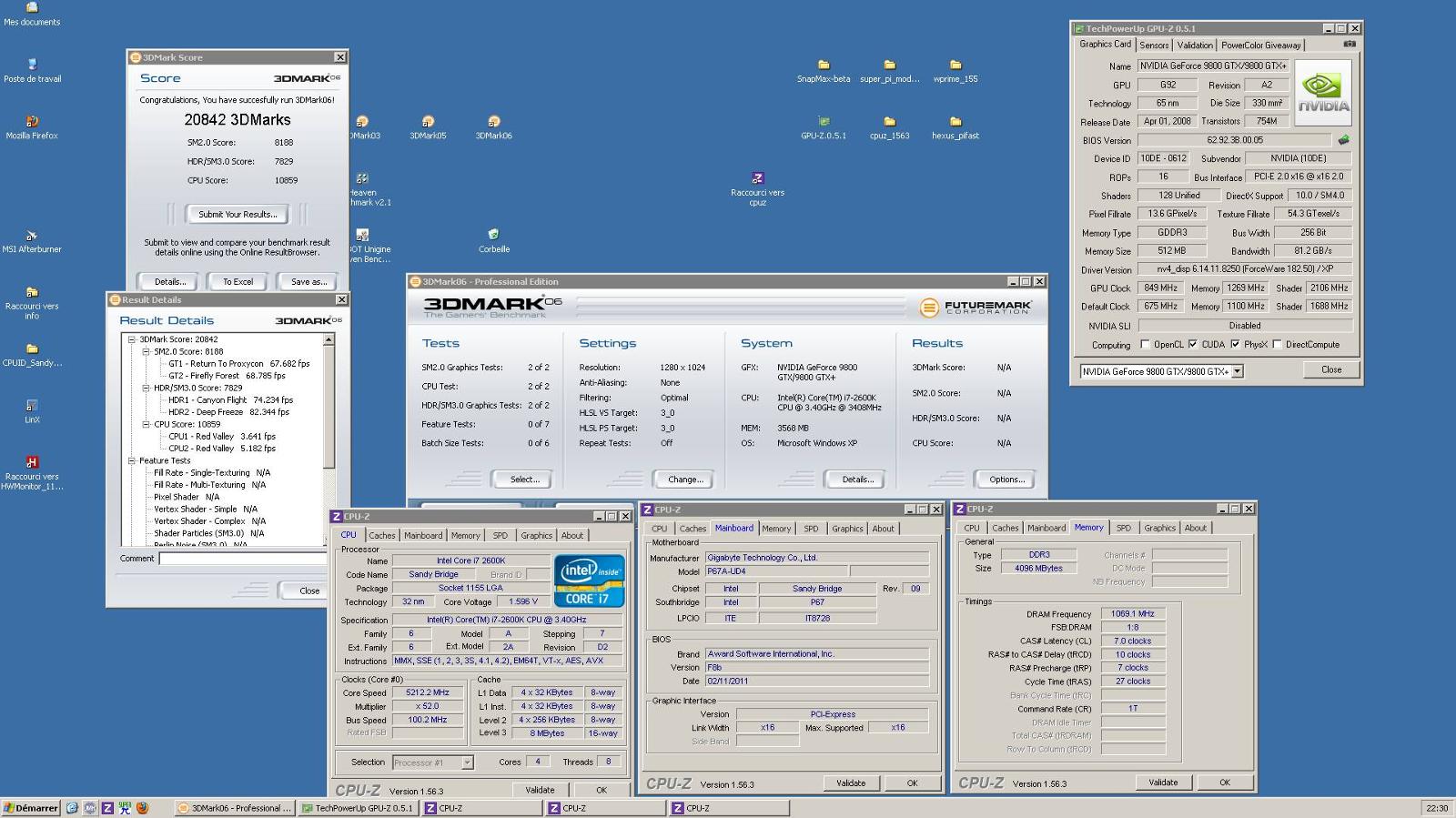The image size is (1456, 818).
Task: Toggle OpenCL checkbox in GPU-Z
Action: point(1145,345)
